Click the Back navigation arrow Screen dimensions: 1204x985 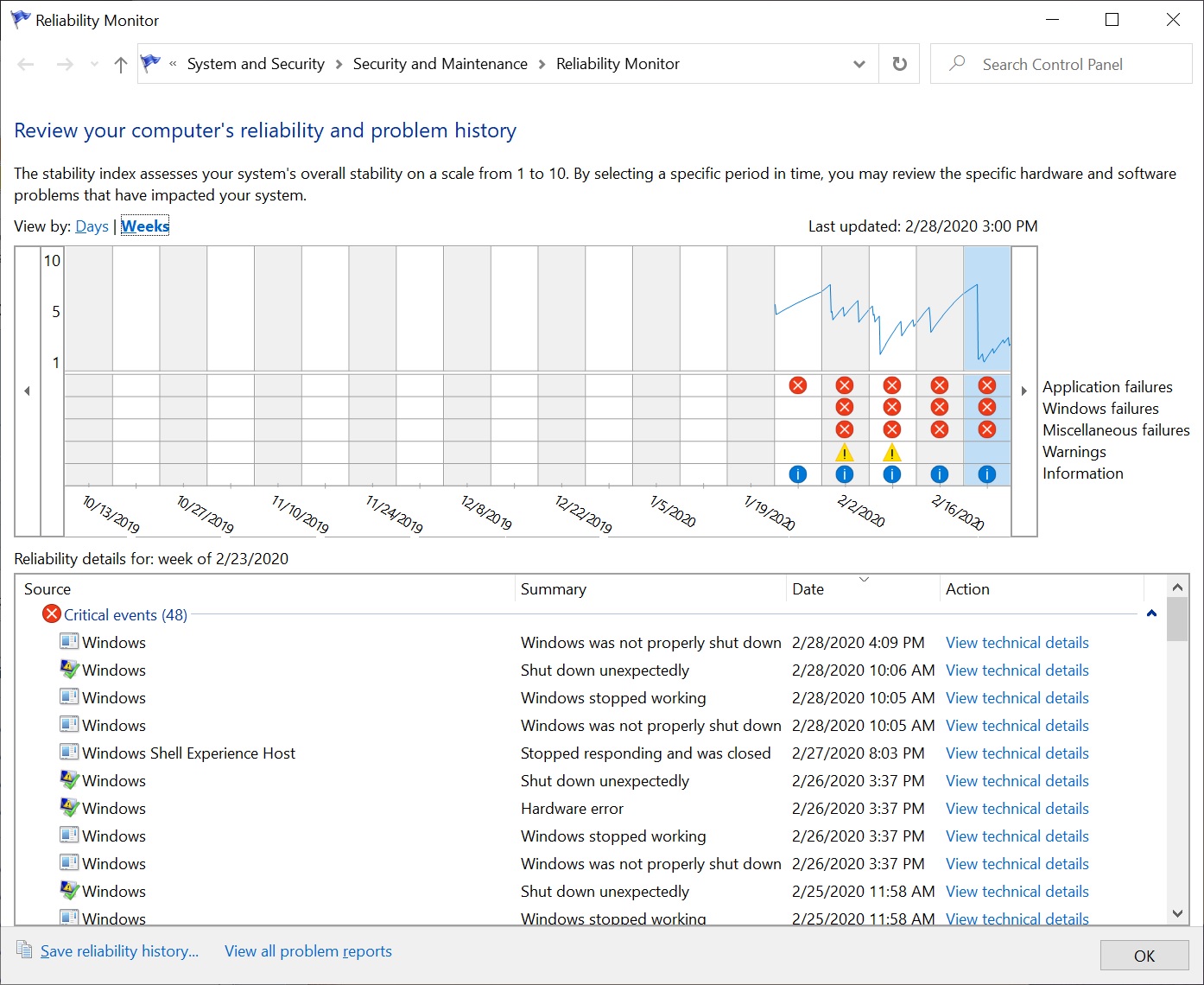coord(26,64)
